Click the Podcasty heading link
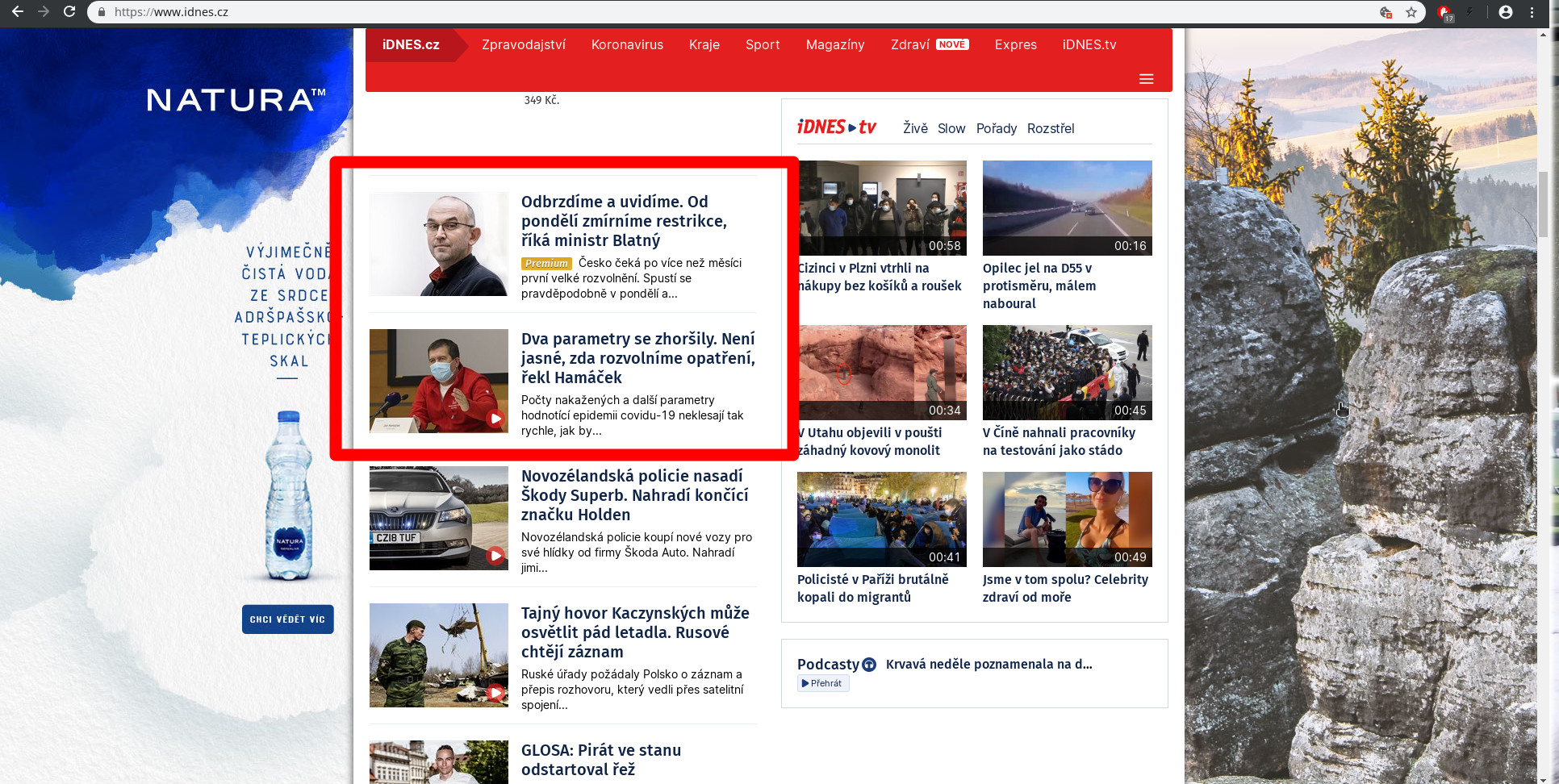 coord(828,665)
